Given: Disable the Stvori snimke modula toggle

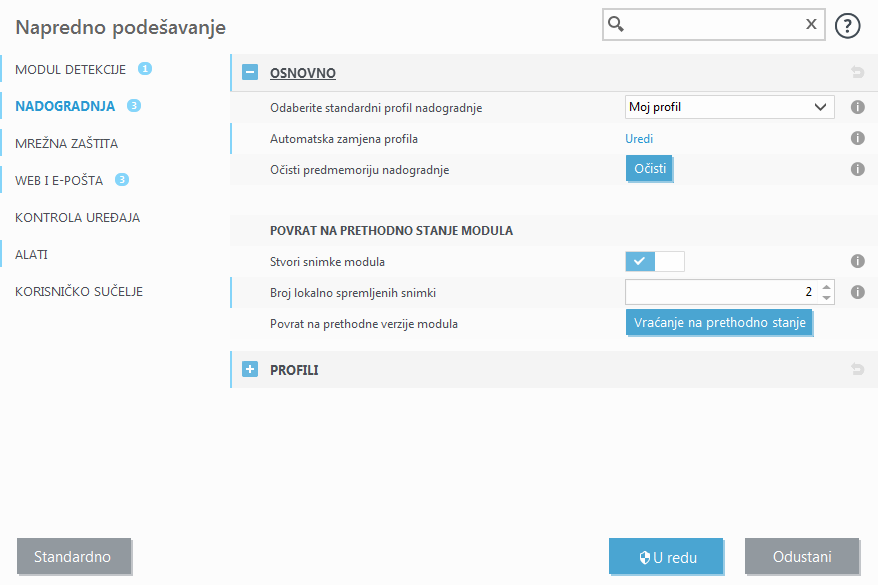Looking at the screenshot, I should (x=669, y=261).
